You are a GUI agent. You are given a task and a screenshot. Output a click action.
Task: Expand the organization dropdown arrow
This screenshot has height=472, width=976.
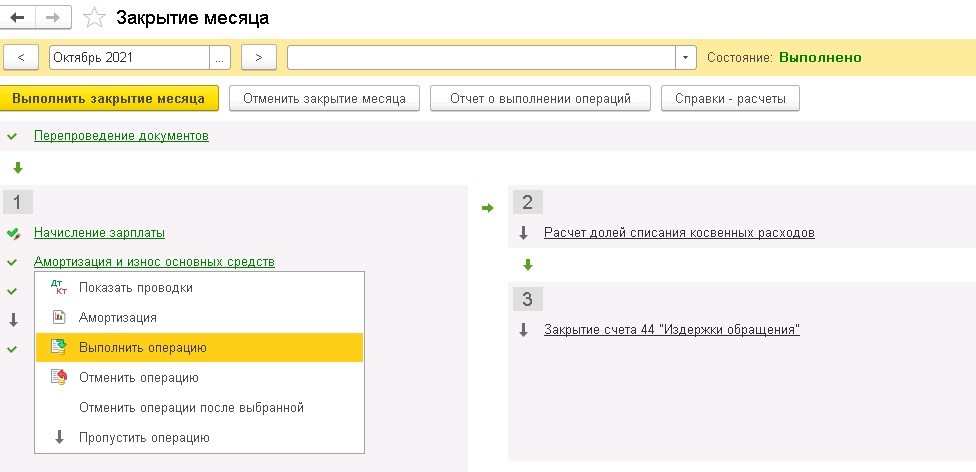[685, 57]
